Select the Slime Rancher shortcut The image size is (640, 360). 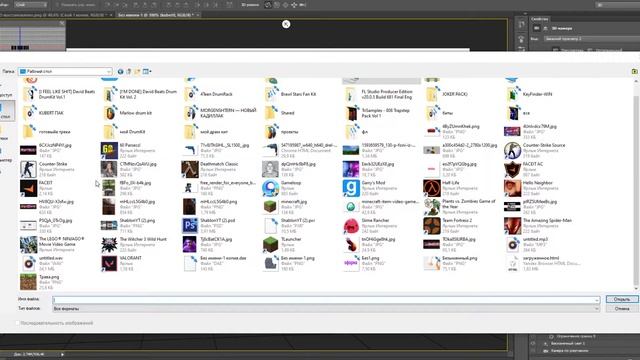coord(370,225)
